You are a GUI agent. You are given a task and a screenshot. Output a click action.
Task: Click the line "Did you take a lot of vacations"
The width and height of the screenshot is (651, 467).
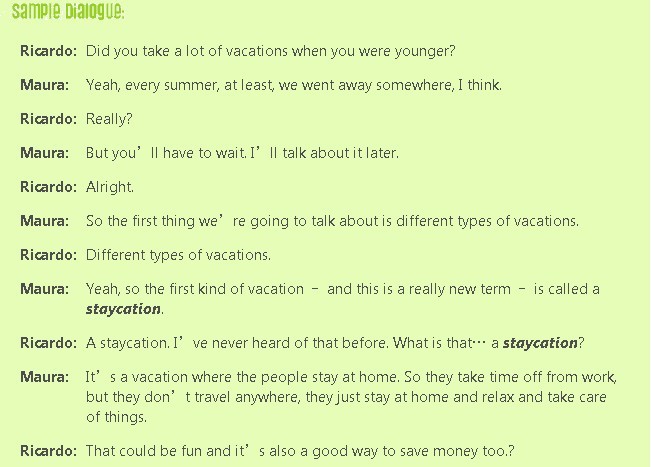point(270,51)
